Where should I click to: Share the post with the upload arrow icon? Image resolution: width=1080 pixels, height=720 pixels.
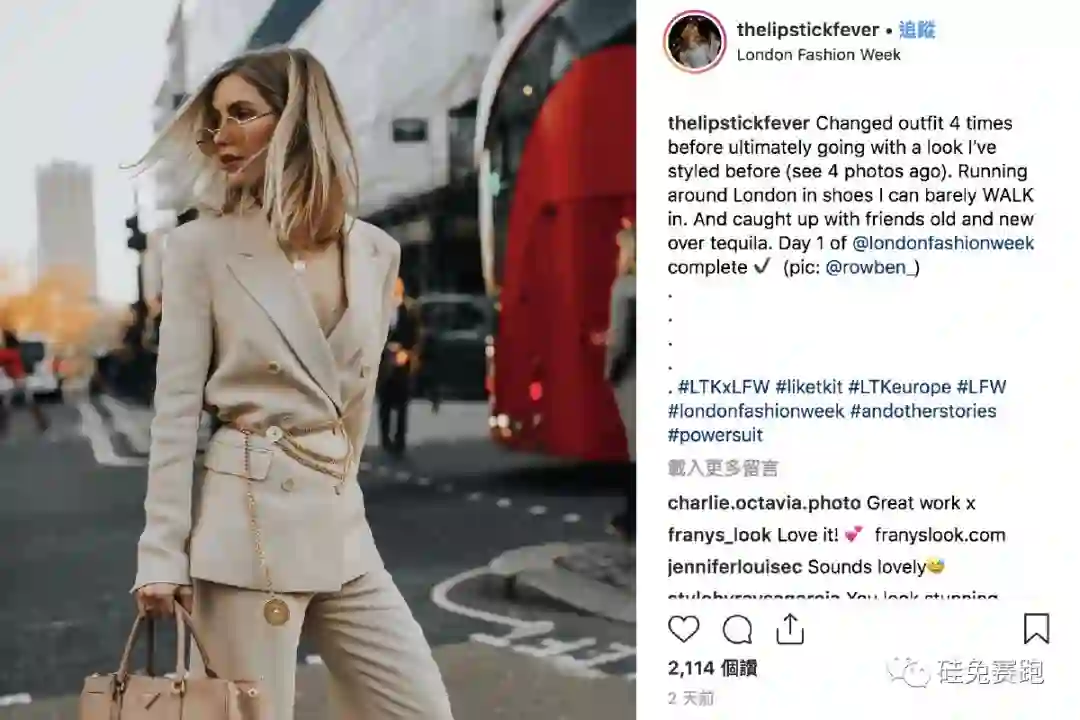(790, 628)
